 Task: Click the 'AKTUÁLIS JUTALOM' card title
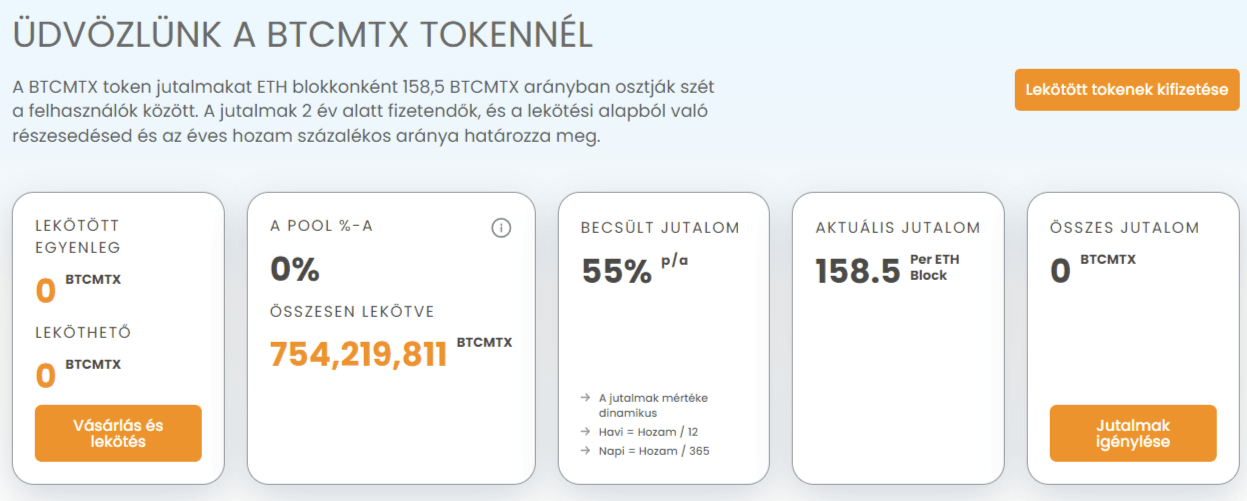898,227
